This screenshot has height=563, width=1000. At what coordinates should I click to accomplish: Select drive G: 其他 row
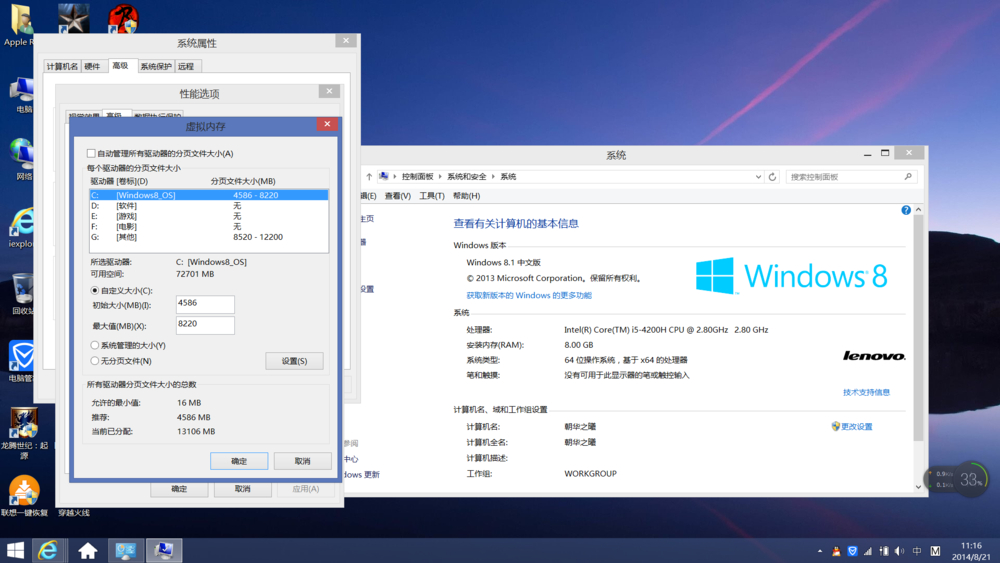pyautogui.click(x=209, y=237)
